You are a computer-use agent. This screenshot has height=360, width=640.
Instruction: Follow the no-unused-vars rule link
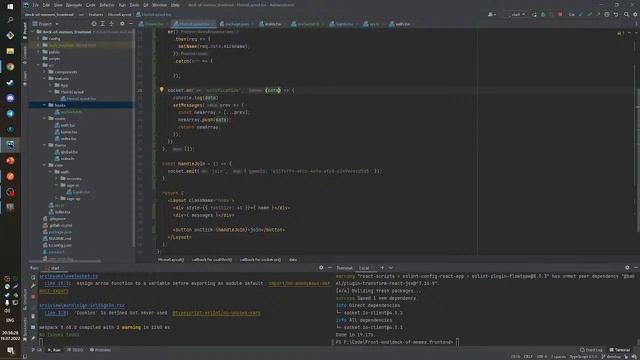coord(216,313)
